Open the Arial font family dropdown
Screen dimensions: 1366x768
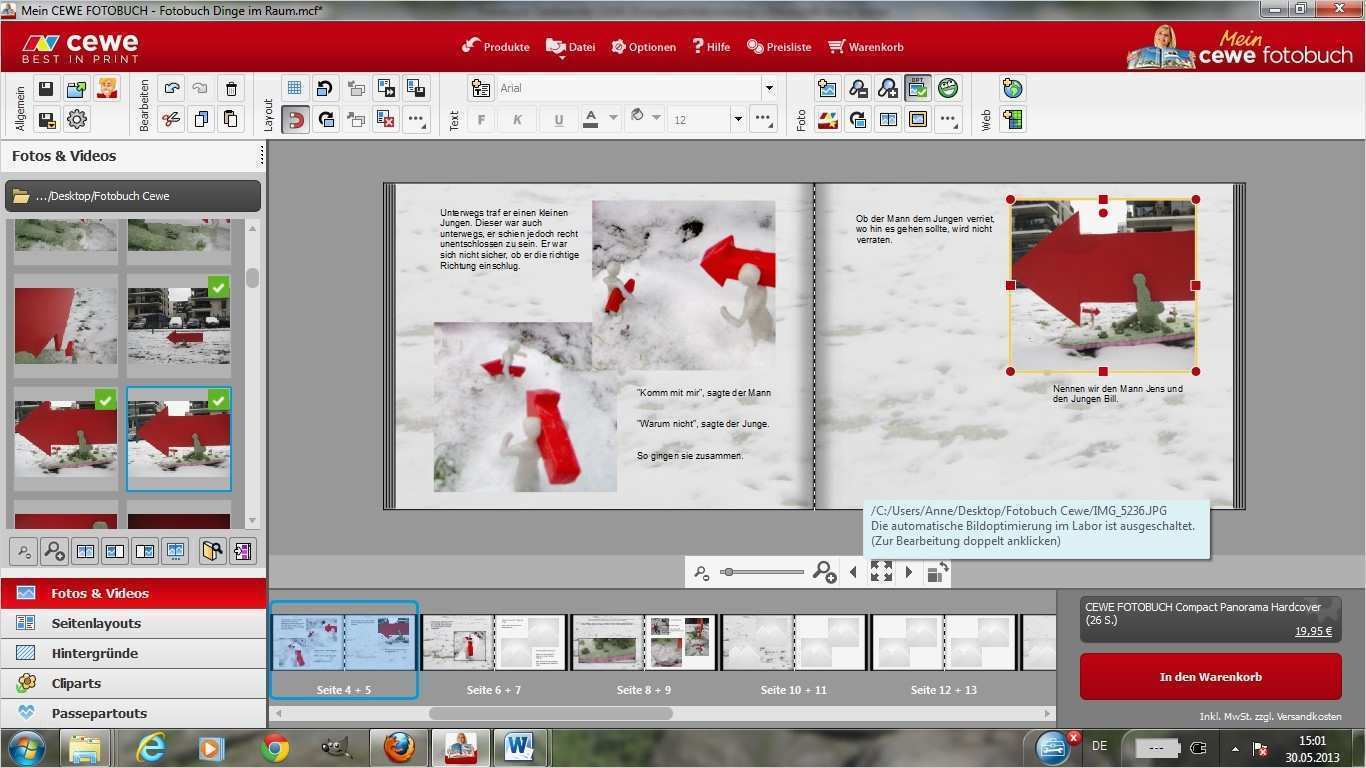click(768, 88)
